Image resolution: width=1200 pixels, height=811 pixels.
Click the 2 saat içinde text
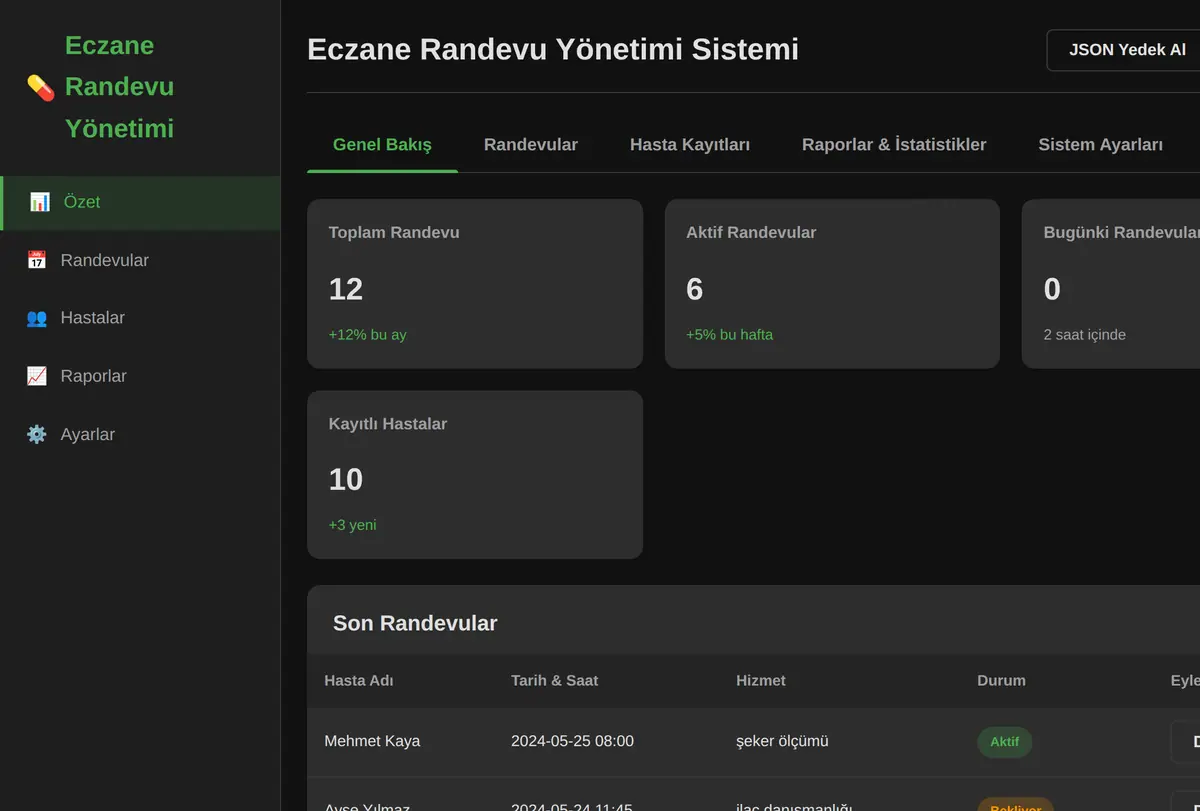[x=1084, y=335]
